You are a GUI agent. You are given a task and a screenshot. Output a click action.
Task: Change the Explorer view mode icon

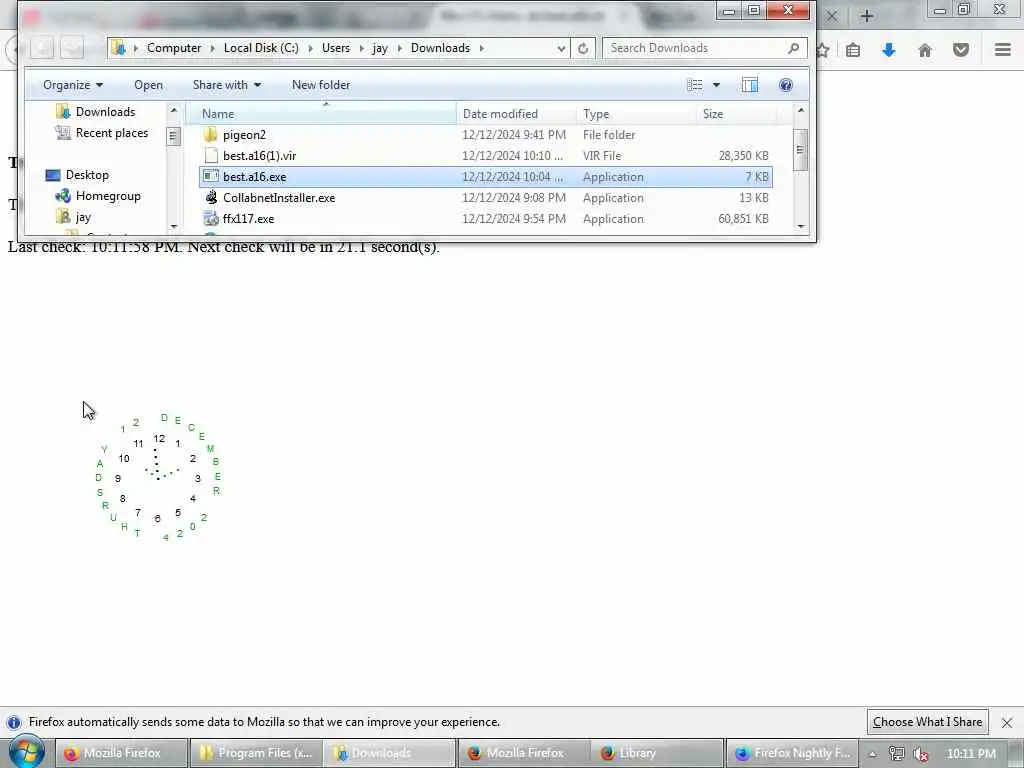[x=695, y=85]
